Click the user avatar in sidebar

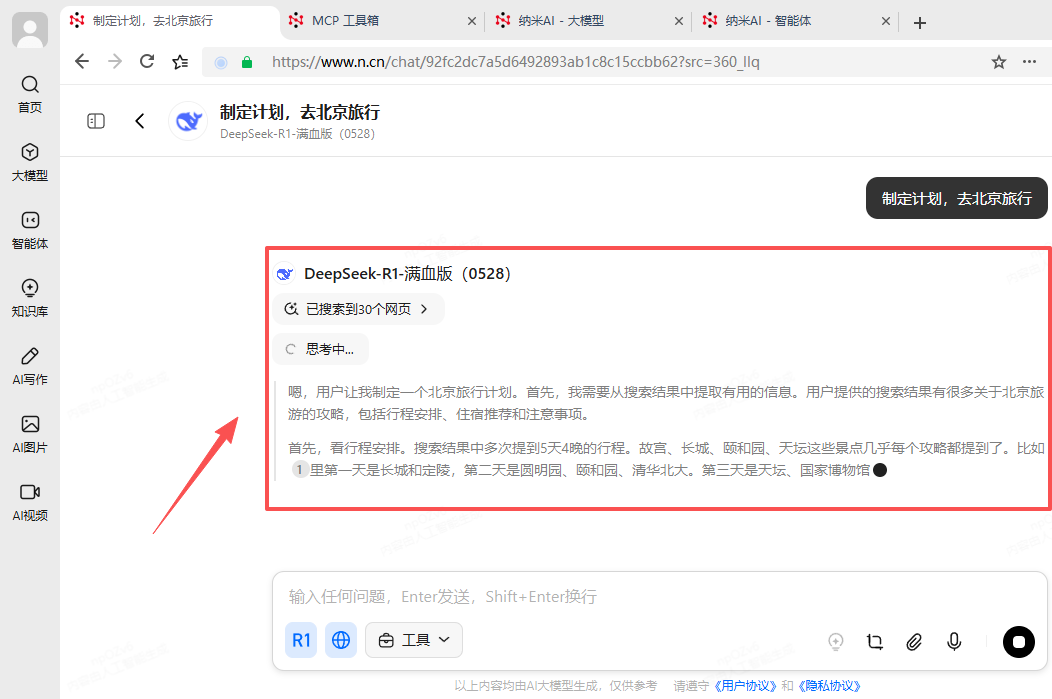click(30, 30)
